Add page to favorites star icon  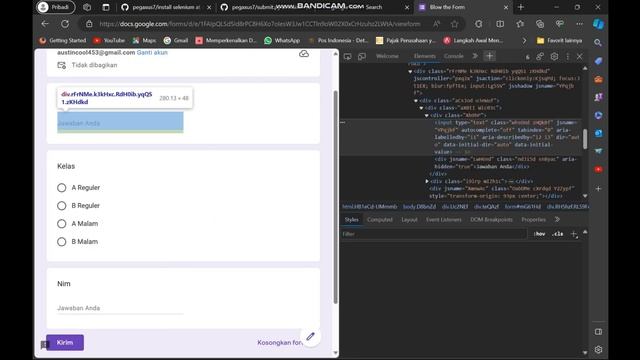tap(454, 24)
